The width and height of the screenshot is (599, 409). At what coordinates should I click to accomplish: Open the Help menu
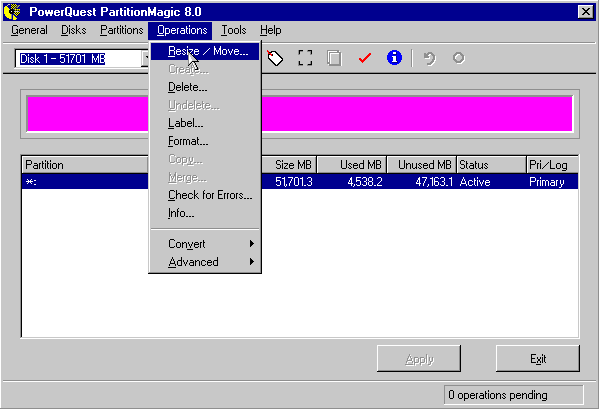270,30
